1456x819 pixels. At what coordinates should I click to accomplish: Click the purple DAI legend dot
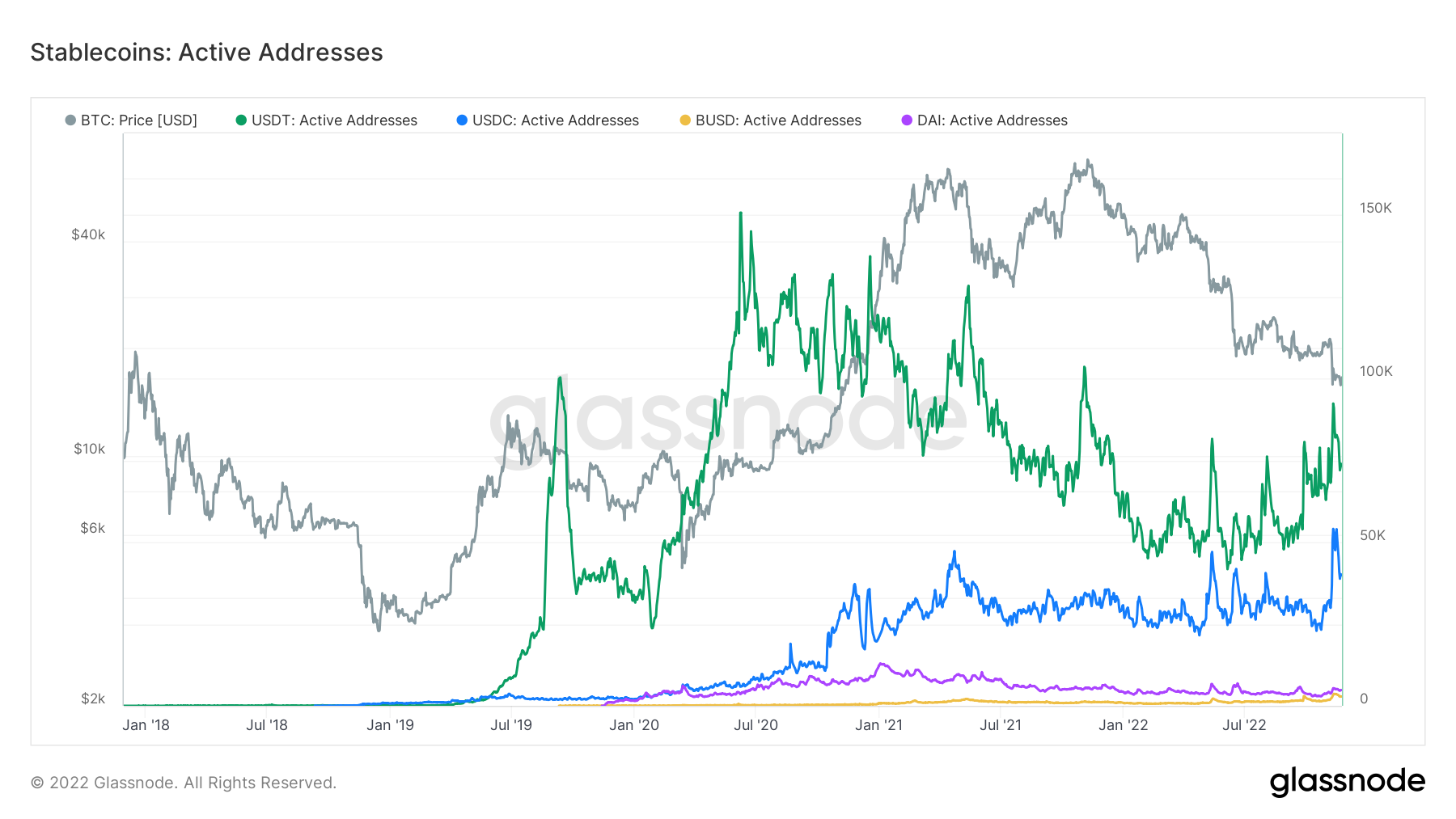907,120
